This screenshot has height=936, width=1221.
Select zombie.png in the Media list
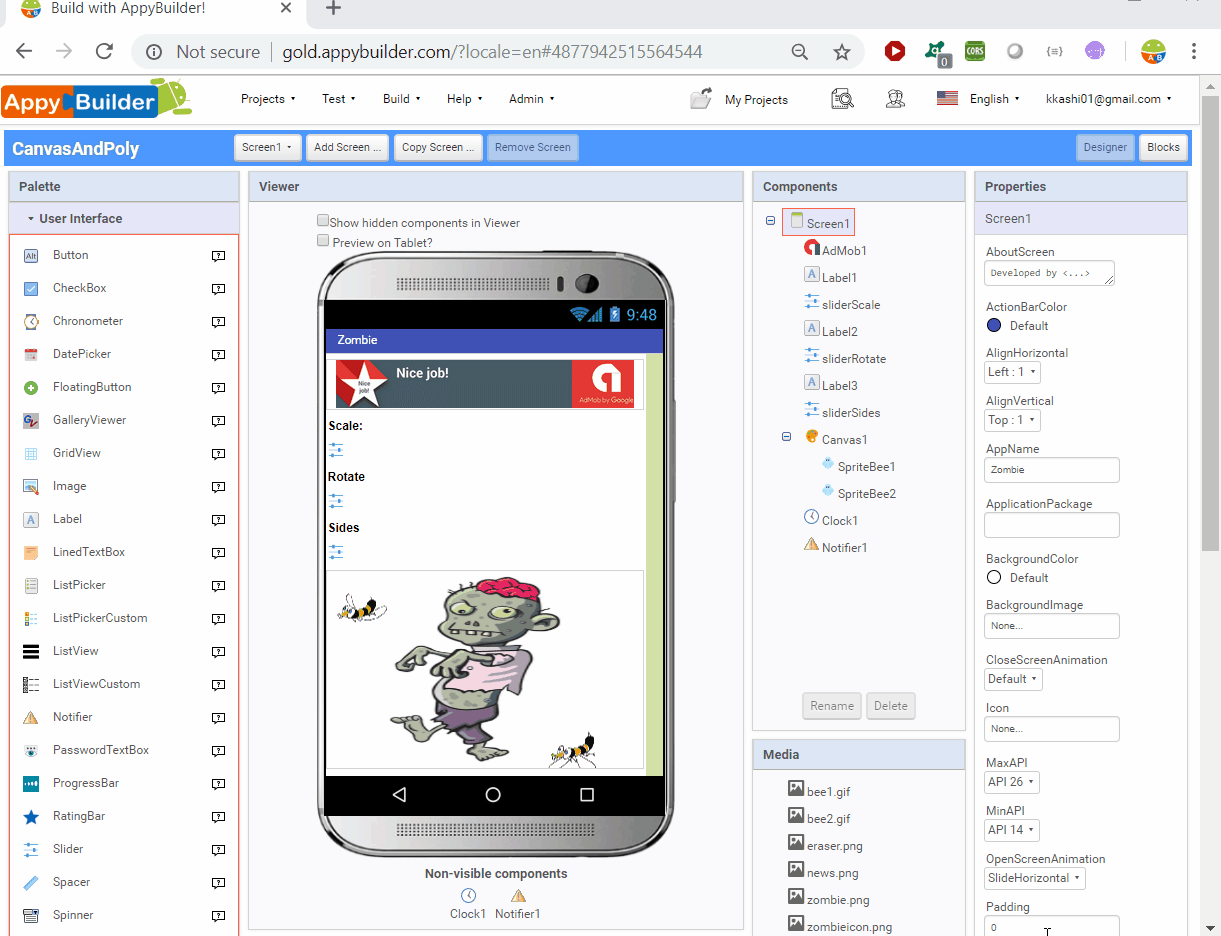[838, 900]
